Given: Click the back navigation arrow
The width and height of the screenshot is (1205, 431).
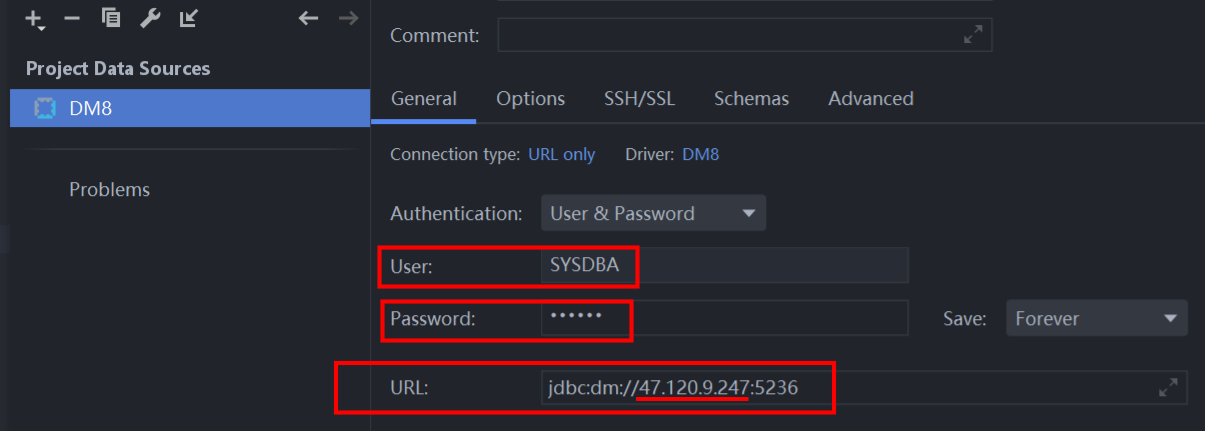Looking at the screenshot, I should click(308, 18).
